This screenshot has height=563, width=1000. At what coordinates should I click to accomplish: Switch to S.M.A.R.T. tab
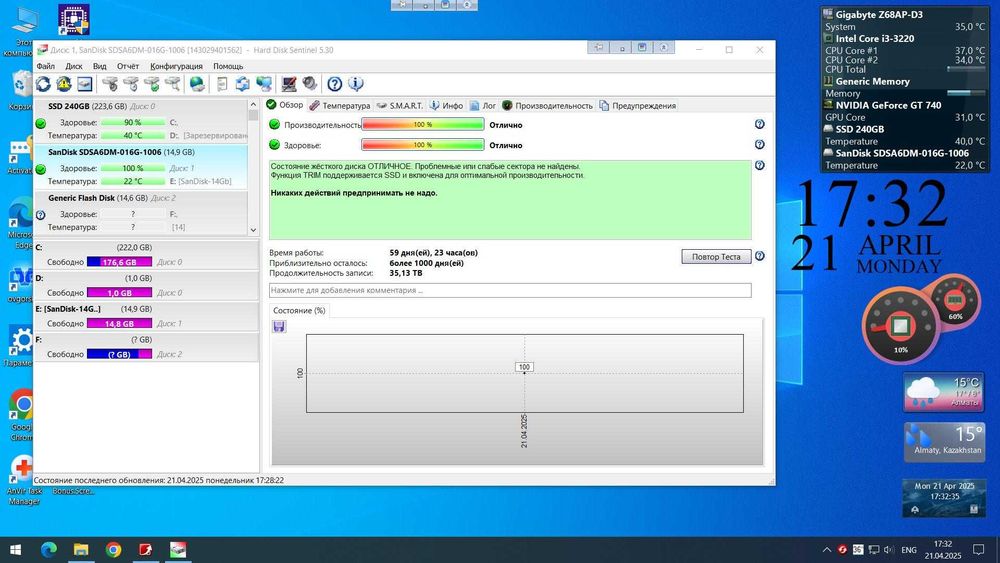tap(400, 106)
